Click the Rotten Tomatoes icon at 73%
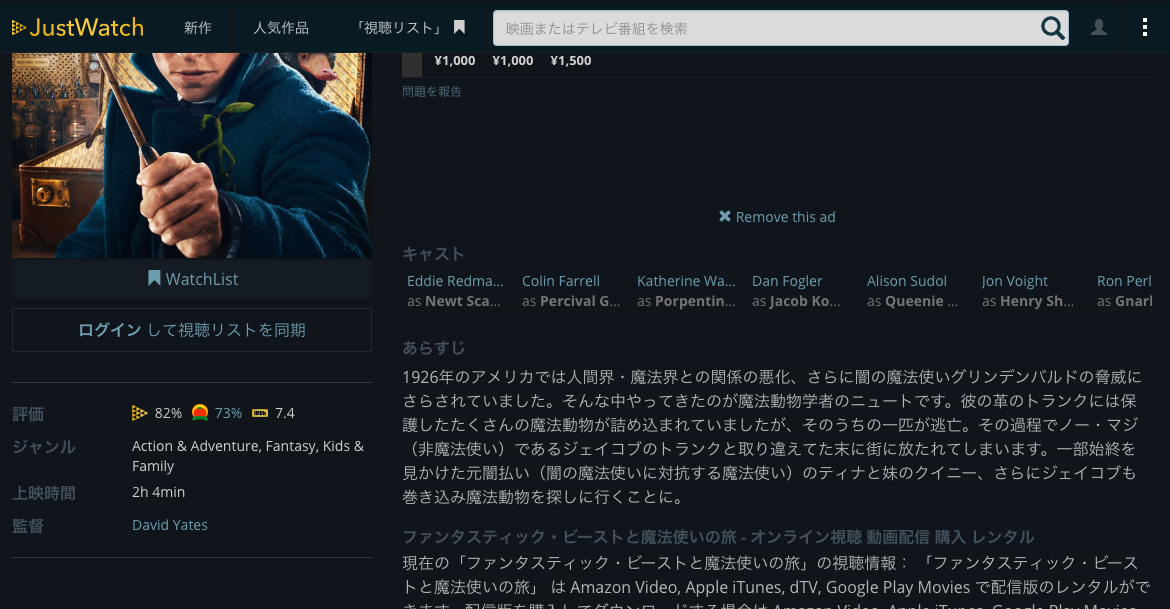 pyautogui.click(x=199, y=413)
